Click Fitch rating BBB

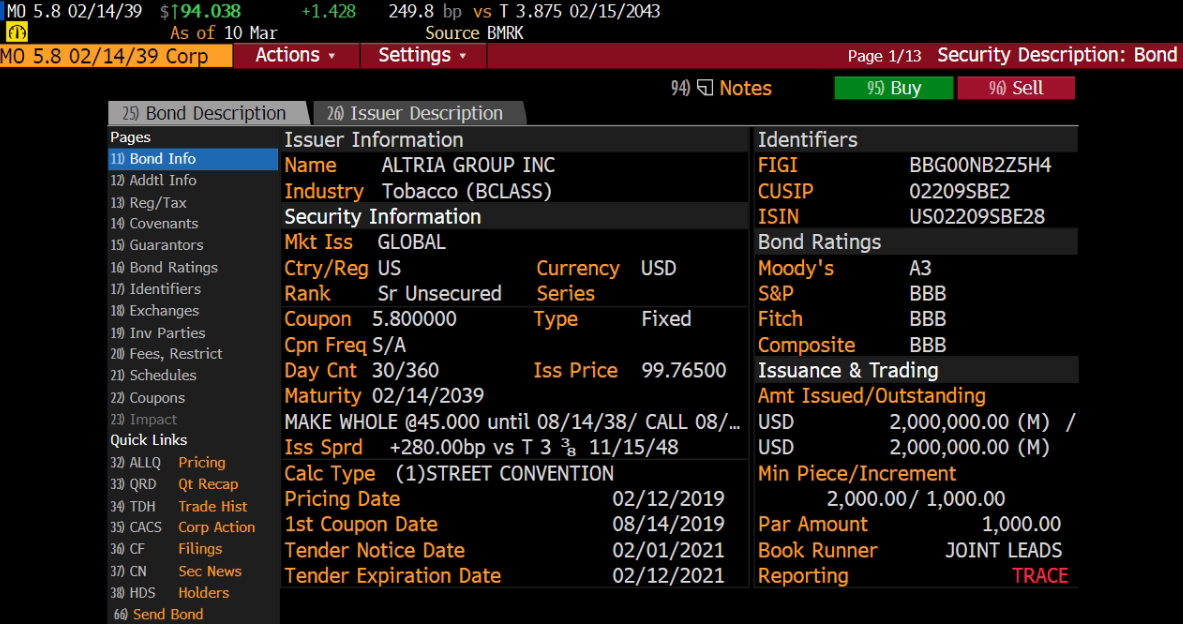(927, 319)
